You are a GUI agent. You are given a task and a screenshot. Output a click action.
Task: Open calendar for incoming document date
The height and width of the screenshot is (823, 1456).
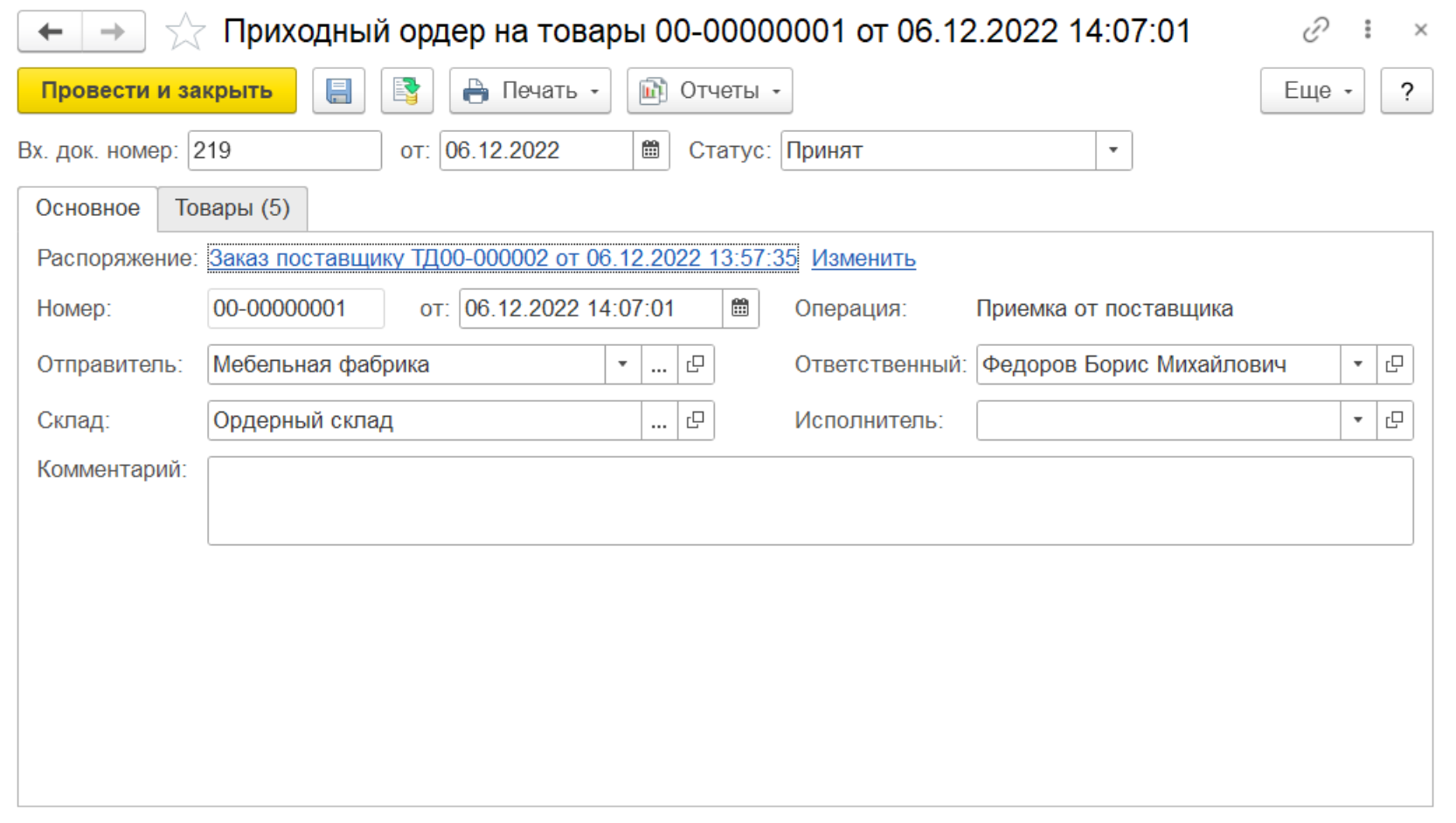point(650,150)
